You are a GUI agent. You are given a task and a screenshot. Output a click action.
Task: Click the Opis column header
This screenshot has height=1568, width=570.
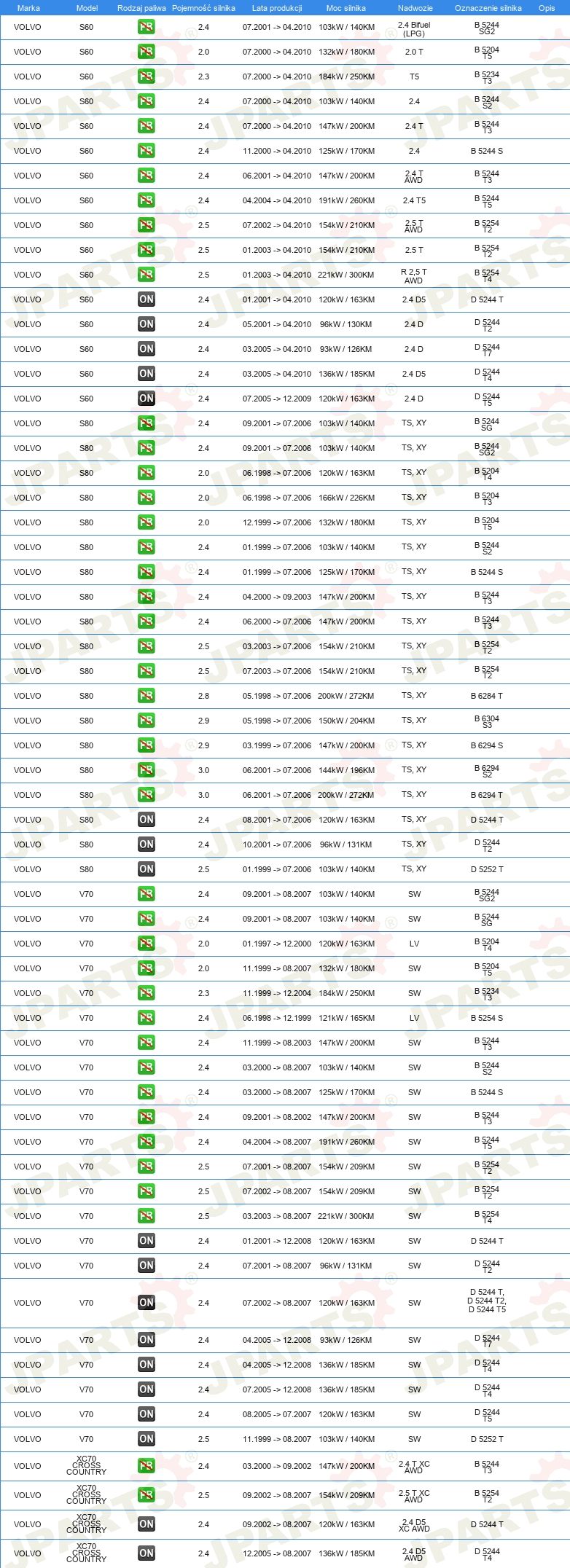click(547, 8)
